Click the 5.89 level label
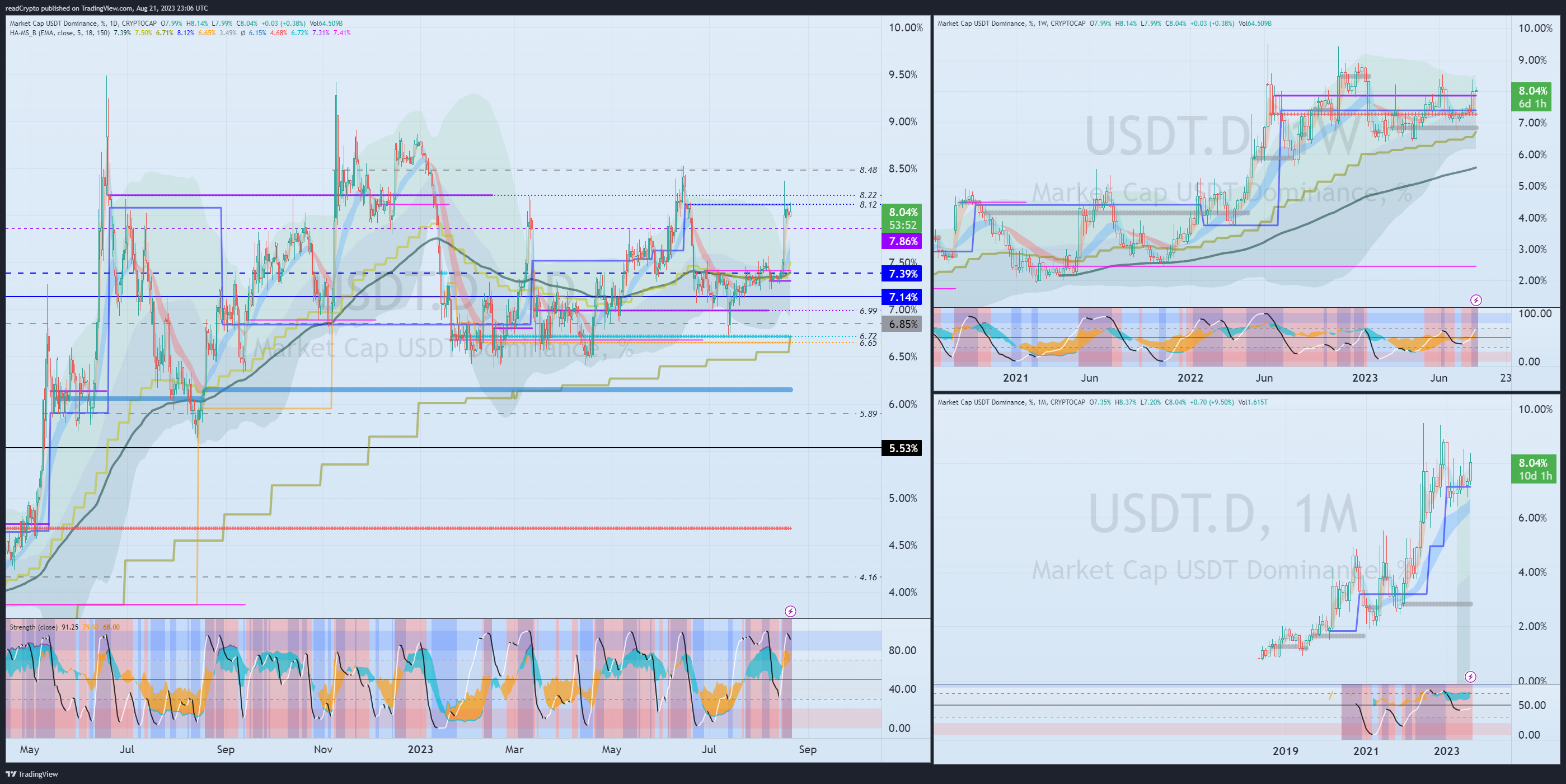Image resolution: width=1566 pixels, height=784 pixels. [x=868, y=414]
